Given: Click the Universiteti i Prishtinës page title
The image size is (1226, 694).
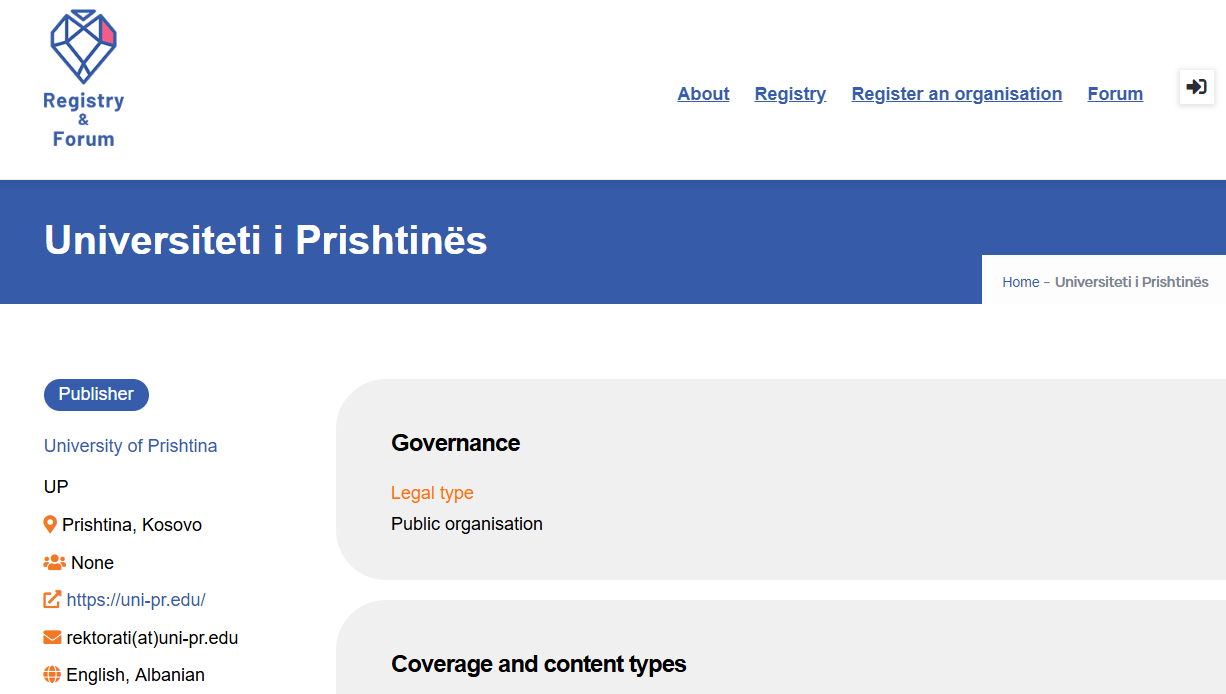Looking at the screenshot, I should click(266, 240).
